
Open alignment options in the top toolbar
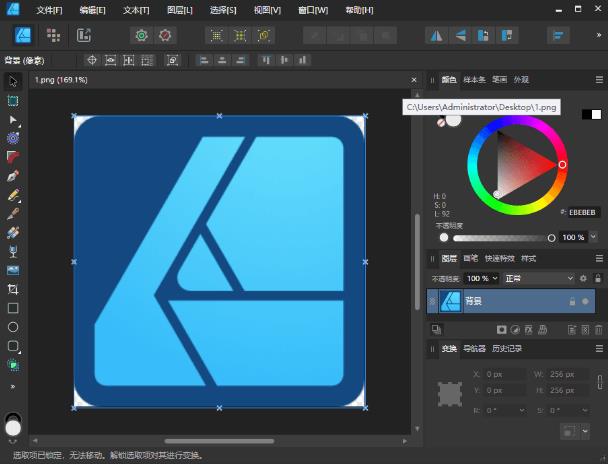[x=558, y=36]
